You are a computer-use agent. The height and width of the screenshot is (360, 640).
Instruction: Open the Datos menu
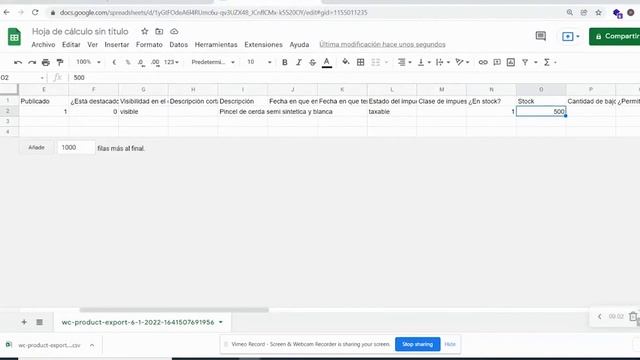[x=179, y=44]
